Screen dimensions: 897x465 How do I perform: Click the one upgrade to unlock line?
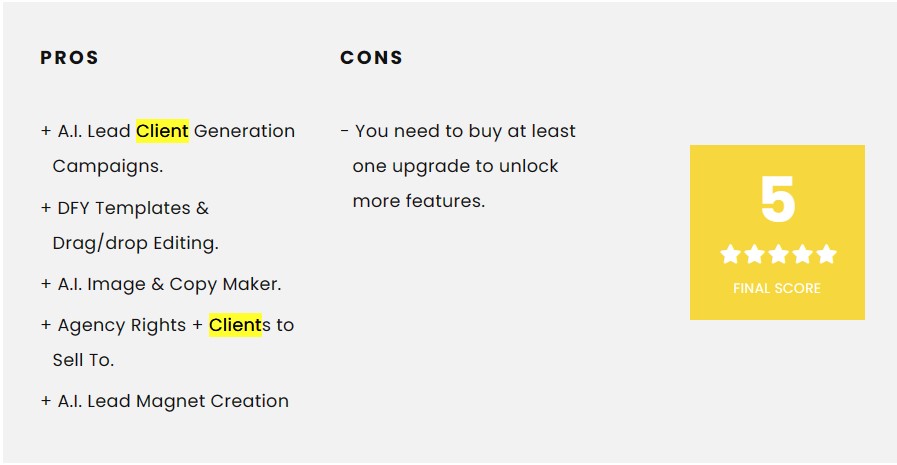pos(455,166)
